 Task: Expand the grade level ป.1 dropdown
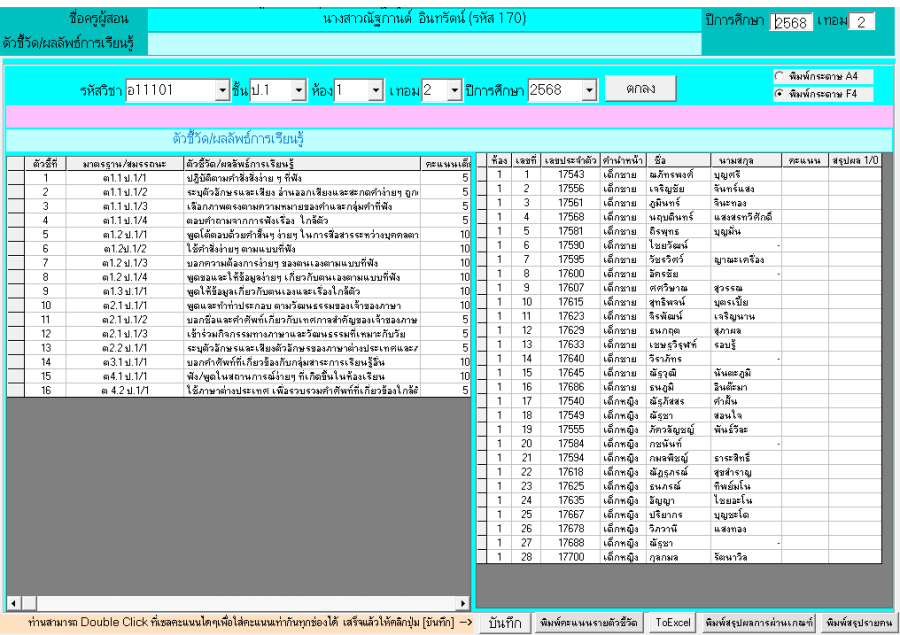(298, 91)
